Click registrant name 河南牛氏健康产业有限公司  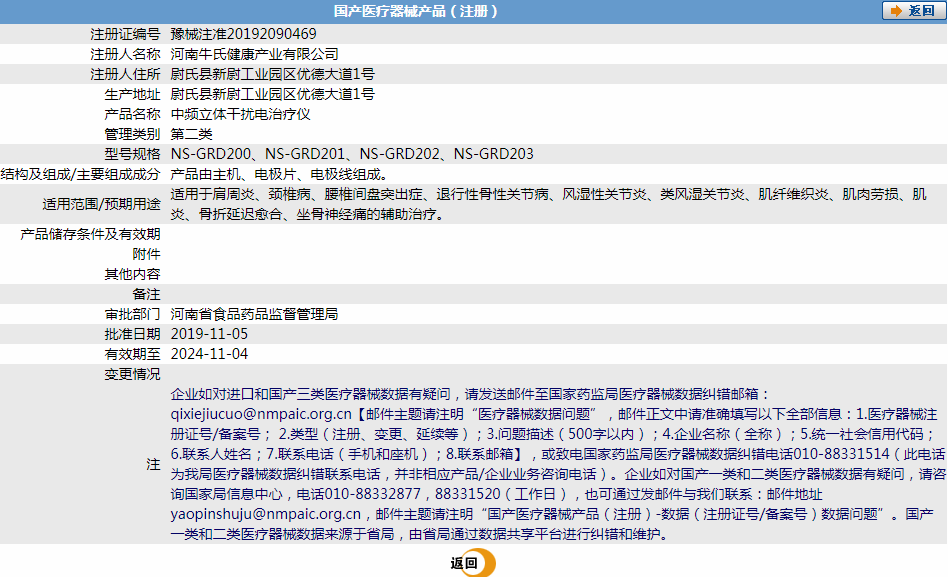[x=254, y=54]
